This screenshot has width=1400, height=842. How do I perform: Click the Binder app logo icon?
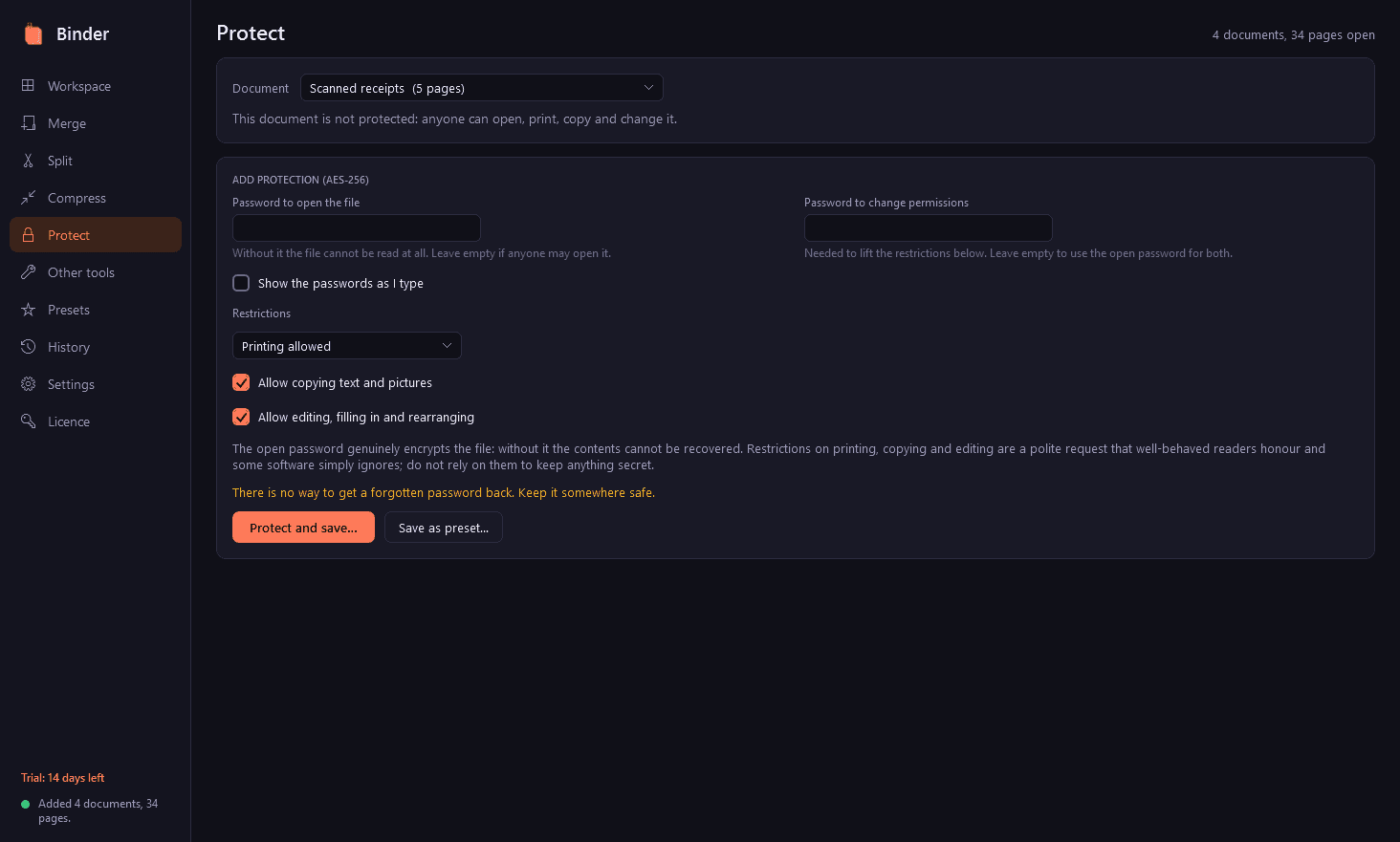click(x=33, y=34)
